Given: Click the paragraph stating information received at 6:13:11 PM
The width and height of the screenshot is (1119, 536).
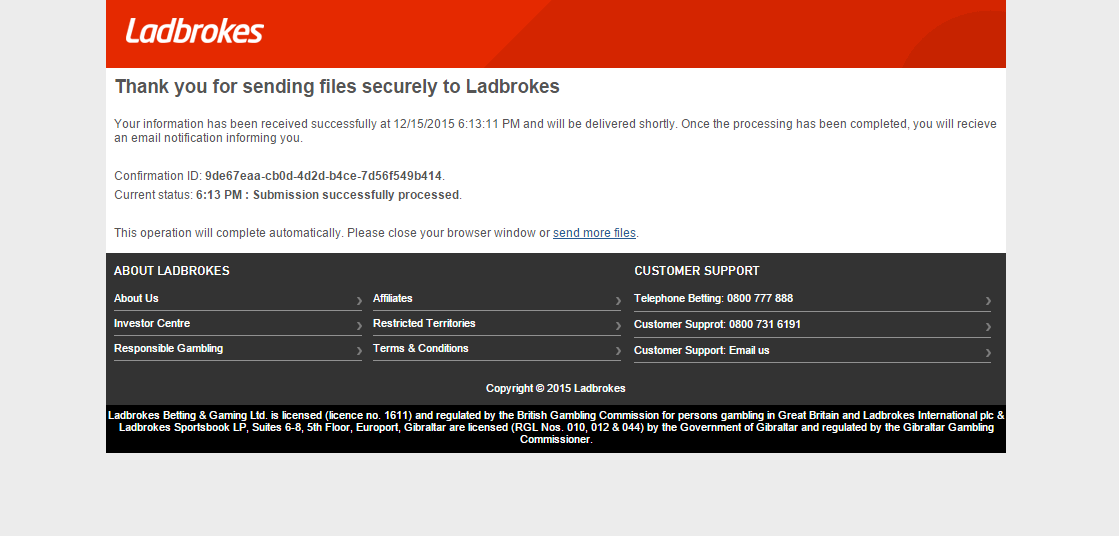Looking at the screenshot, I should coord(555,131).
